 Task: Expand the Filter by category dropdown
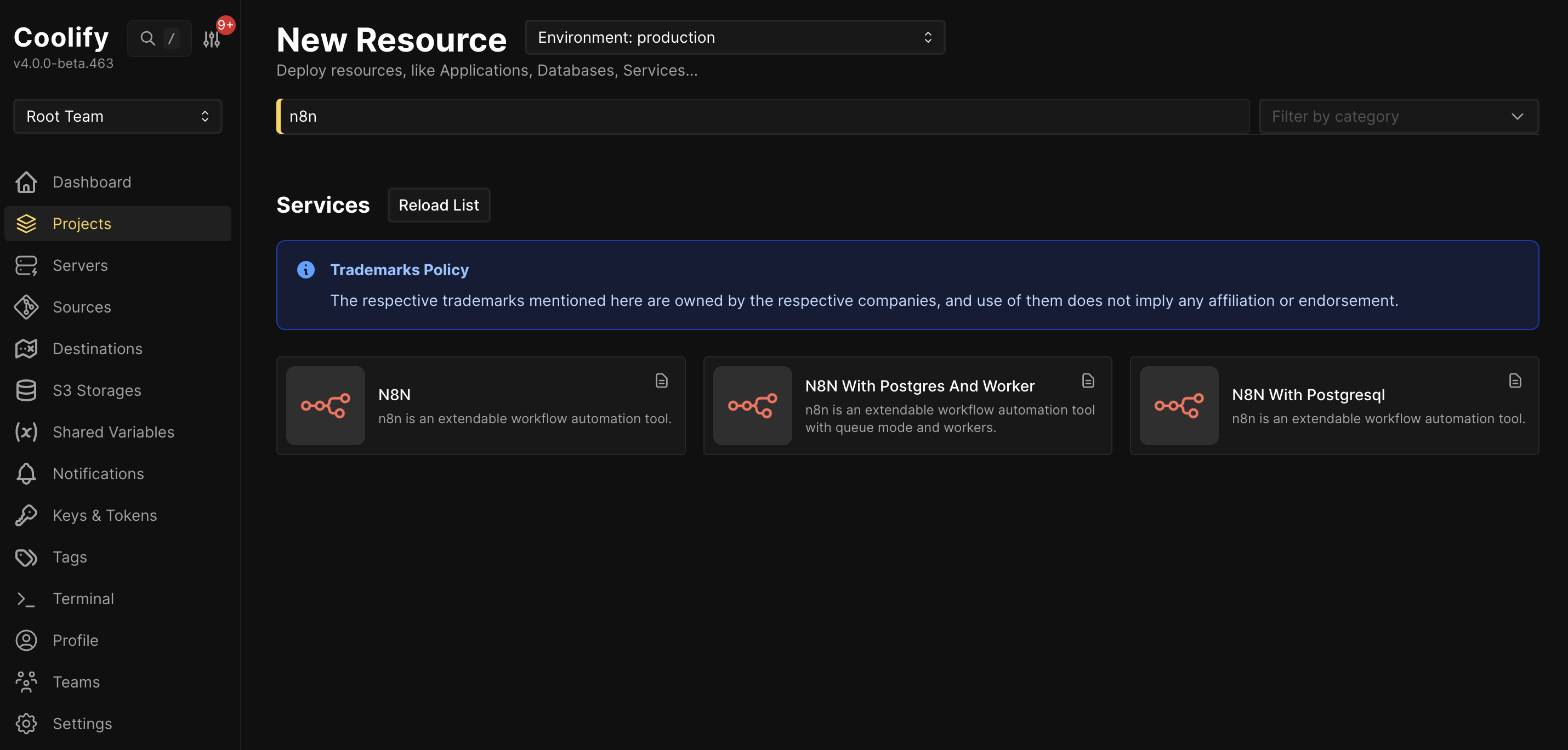1397,116
